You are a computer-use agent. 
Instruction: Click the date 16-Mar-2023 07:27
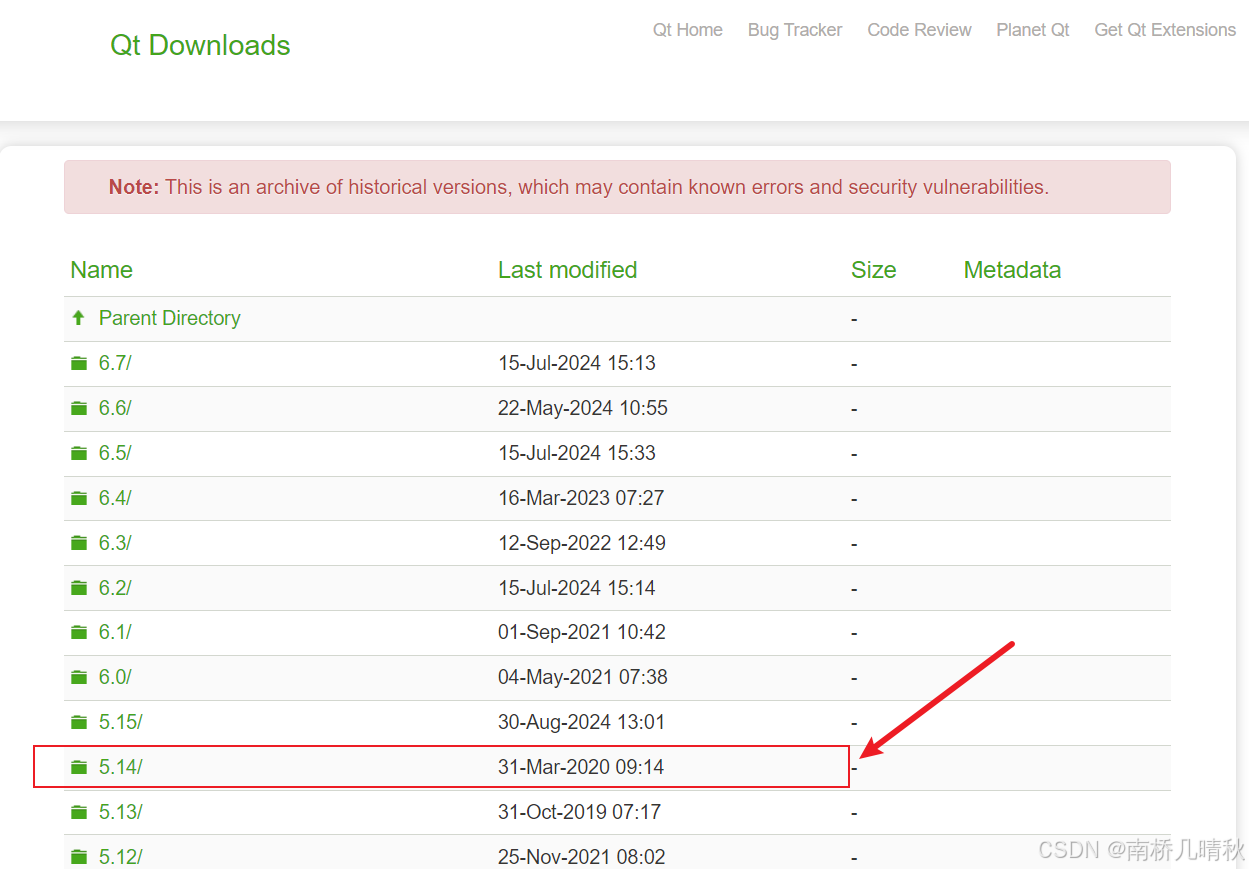[581, 498]
